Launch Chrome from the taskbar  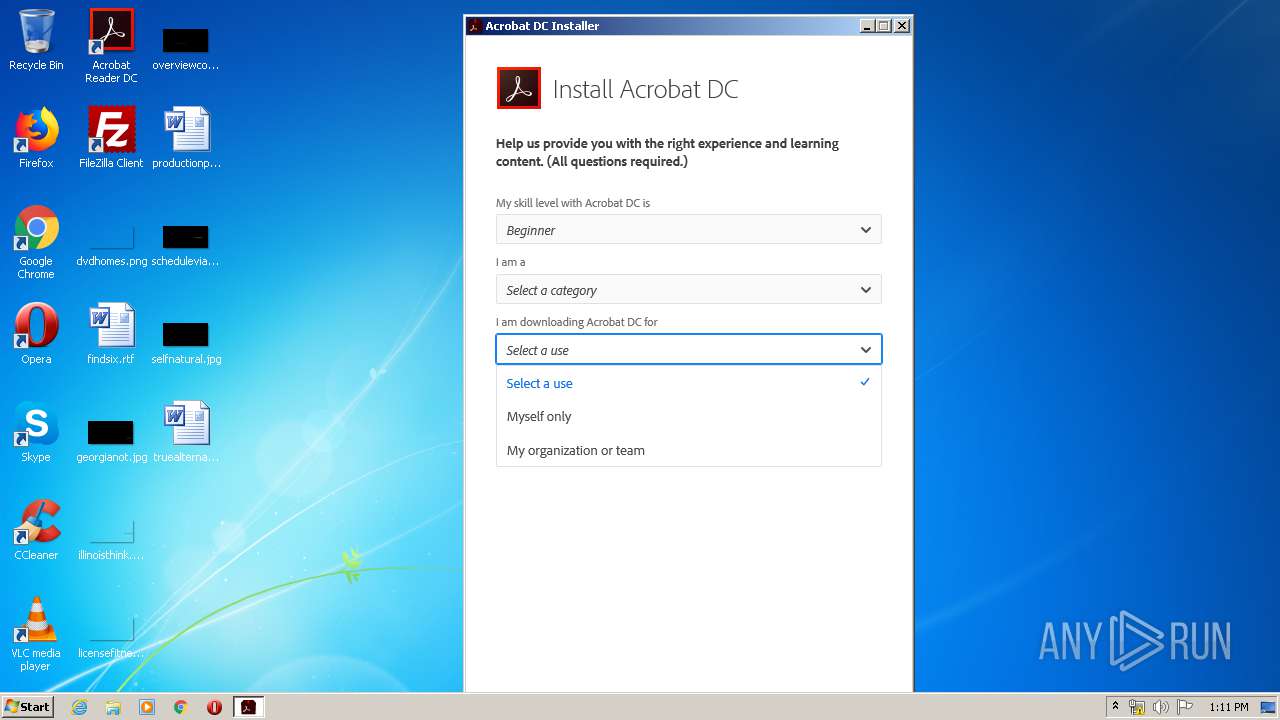pyautogui.click(x=181, y=707)
